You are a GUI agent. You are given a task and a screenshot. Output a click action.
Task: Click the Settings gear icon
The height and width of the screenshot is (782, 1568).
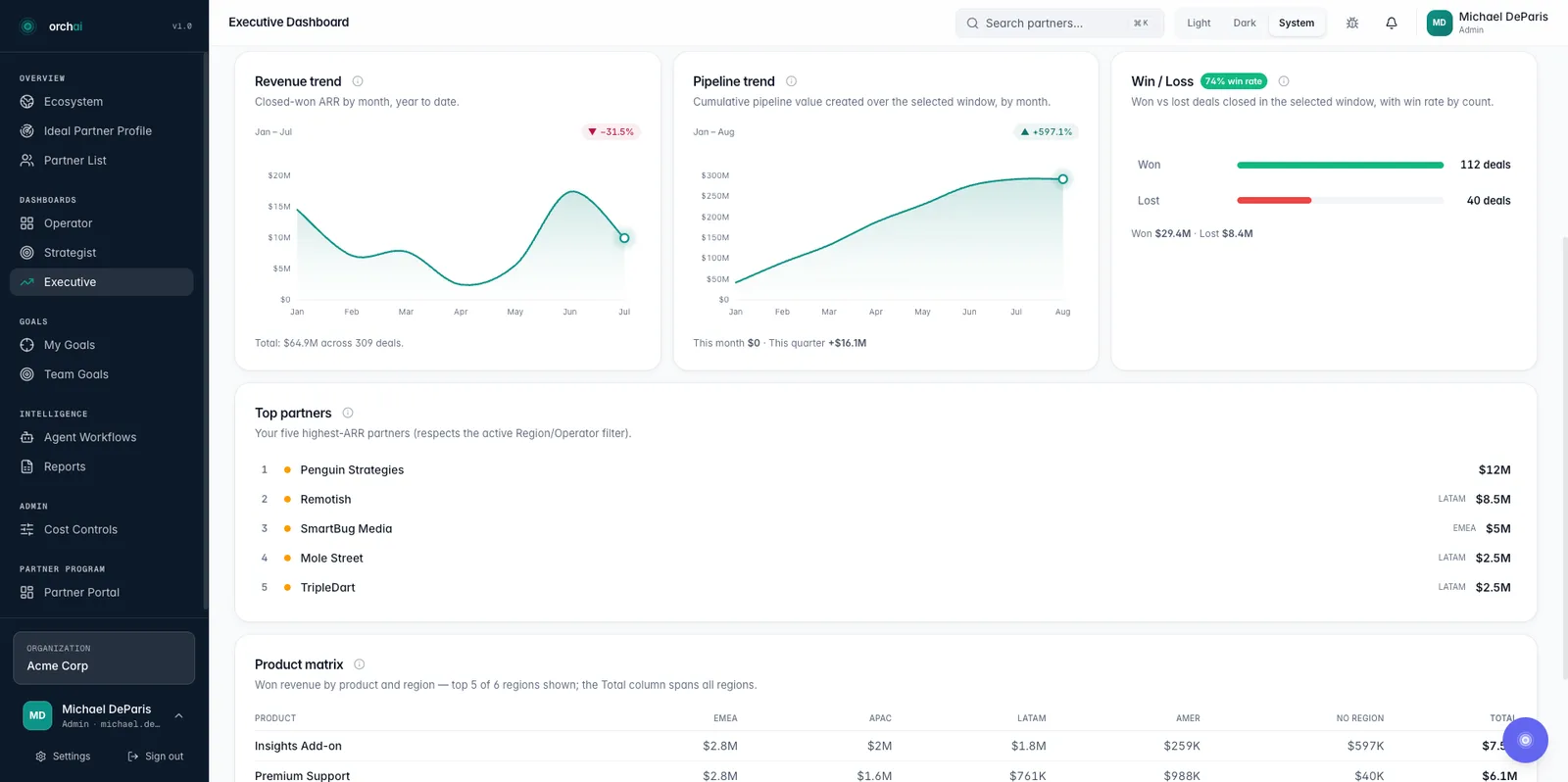[x=40, y=757]
